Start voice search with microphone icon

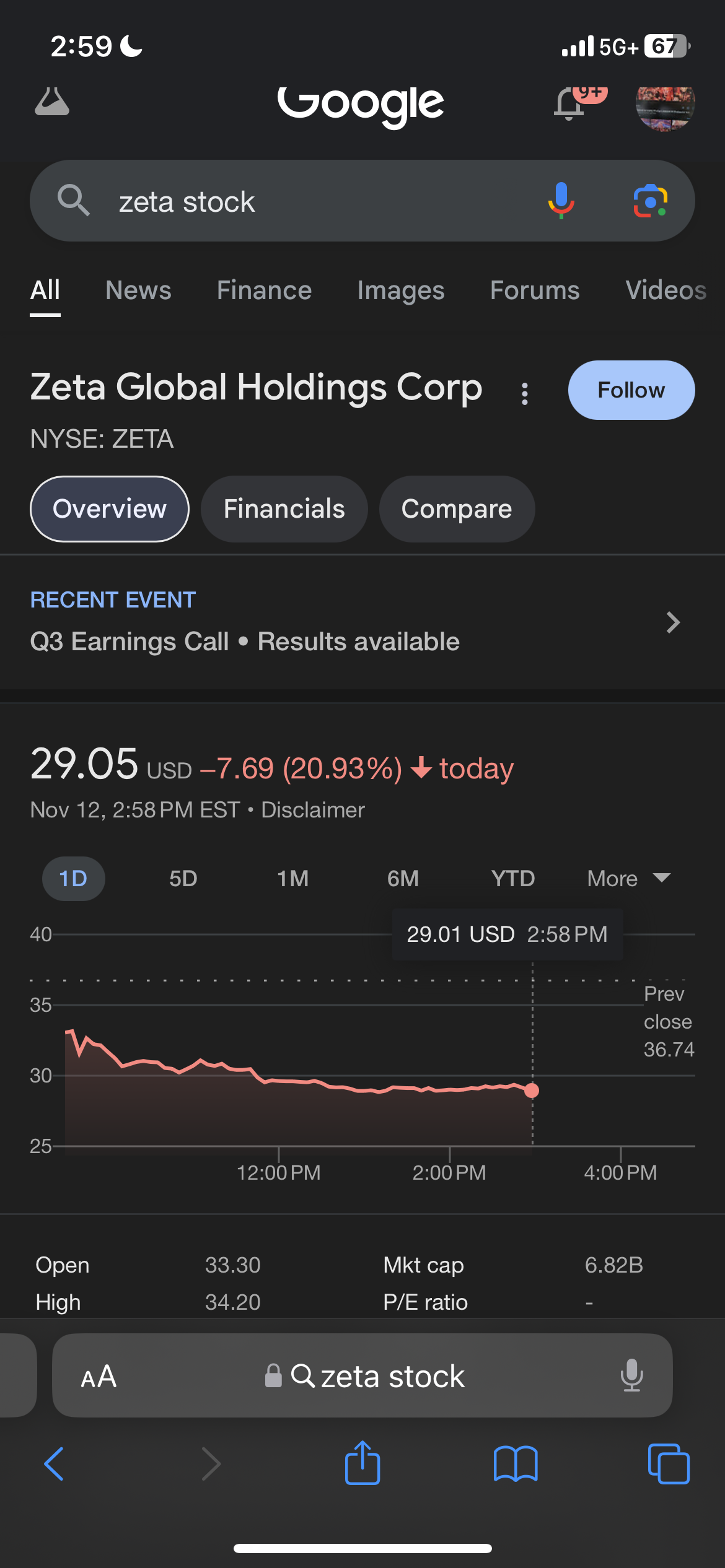[x=561, y=201]
